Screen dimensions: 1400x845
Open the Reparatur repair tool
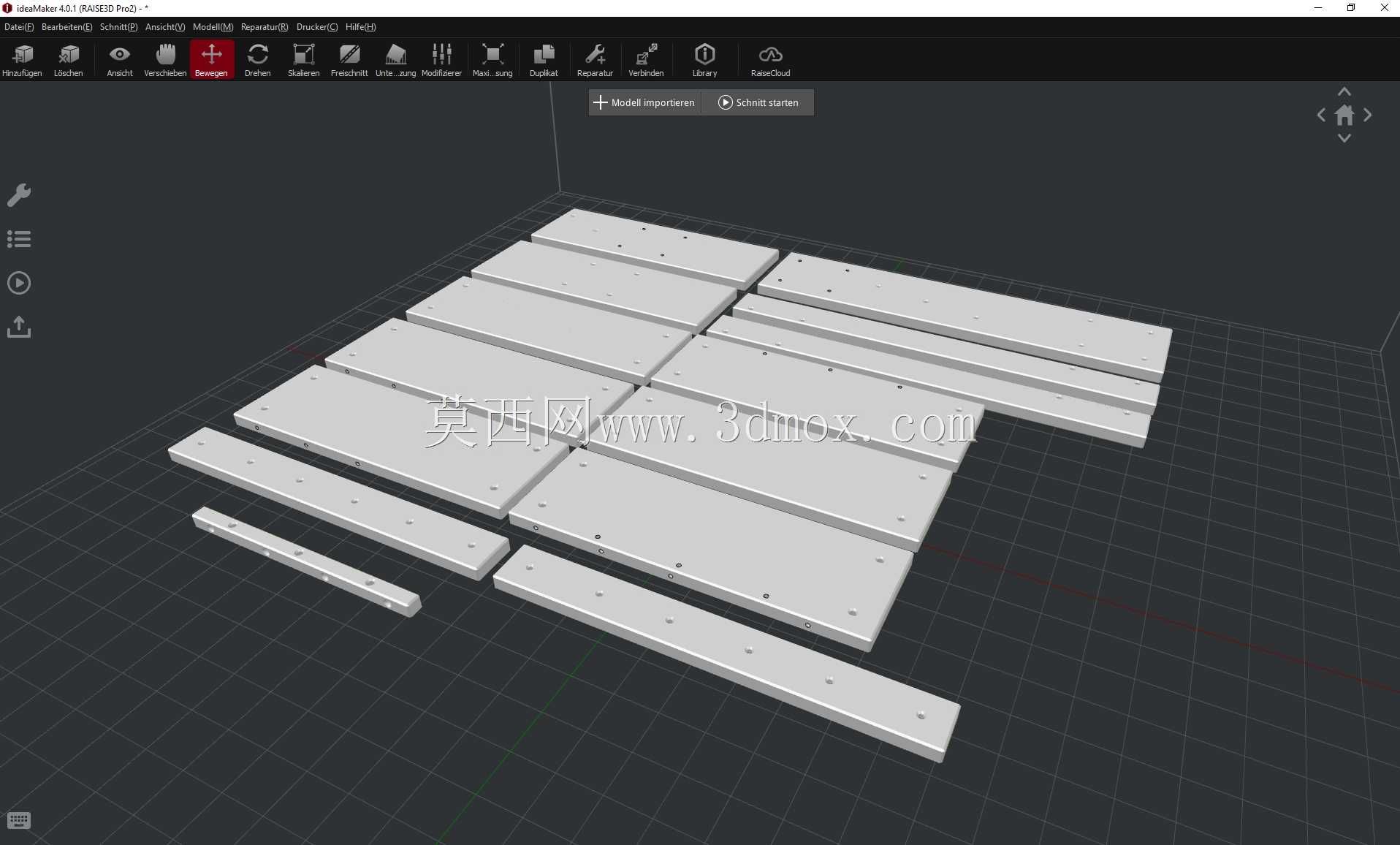point(595,60)
